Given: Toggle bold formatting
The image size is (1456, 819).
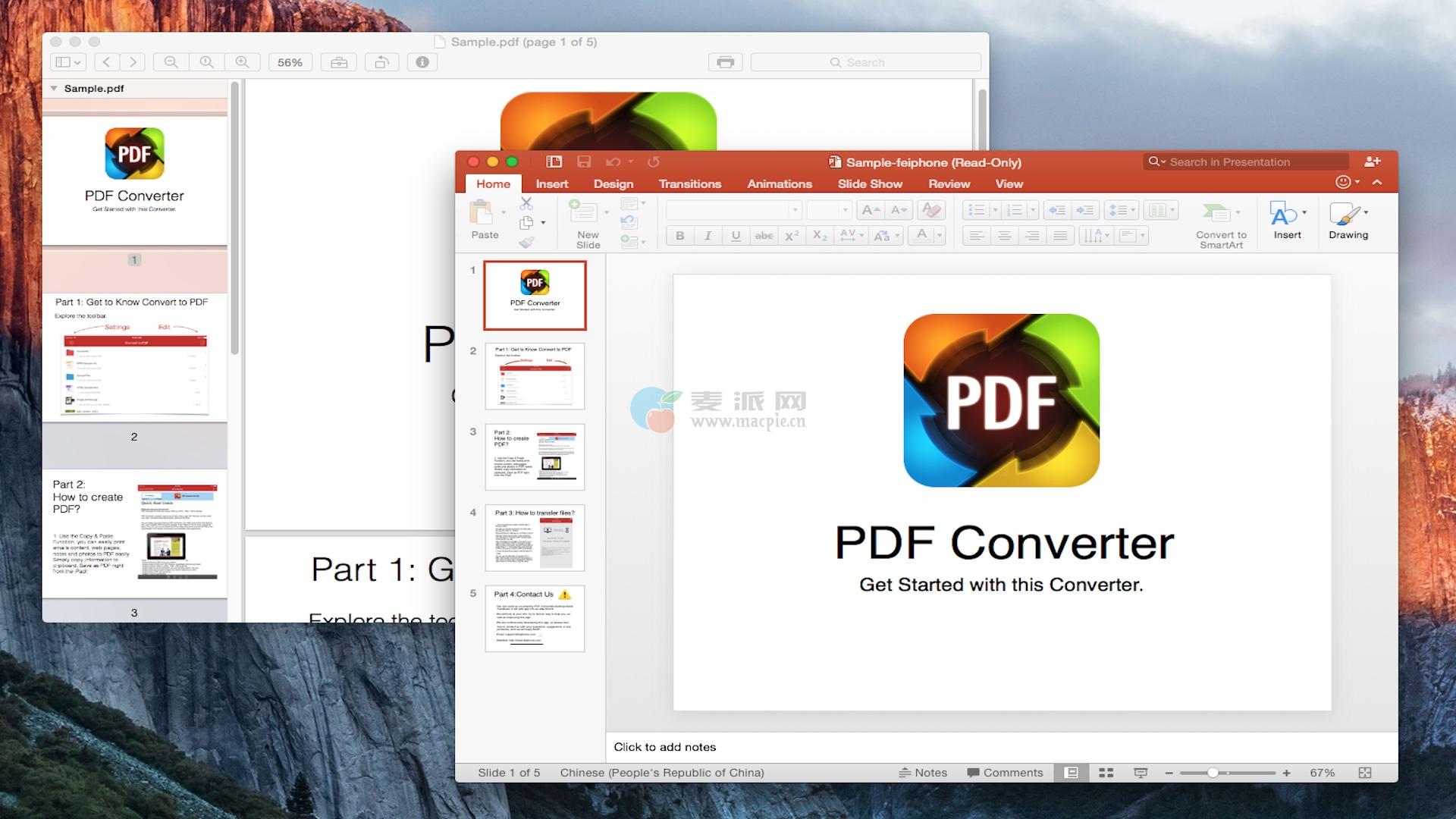Looking at the screenshot, I should [679, 236].
